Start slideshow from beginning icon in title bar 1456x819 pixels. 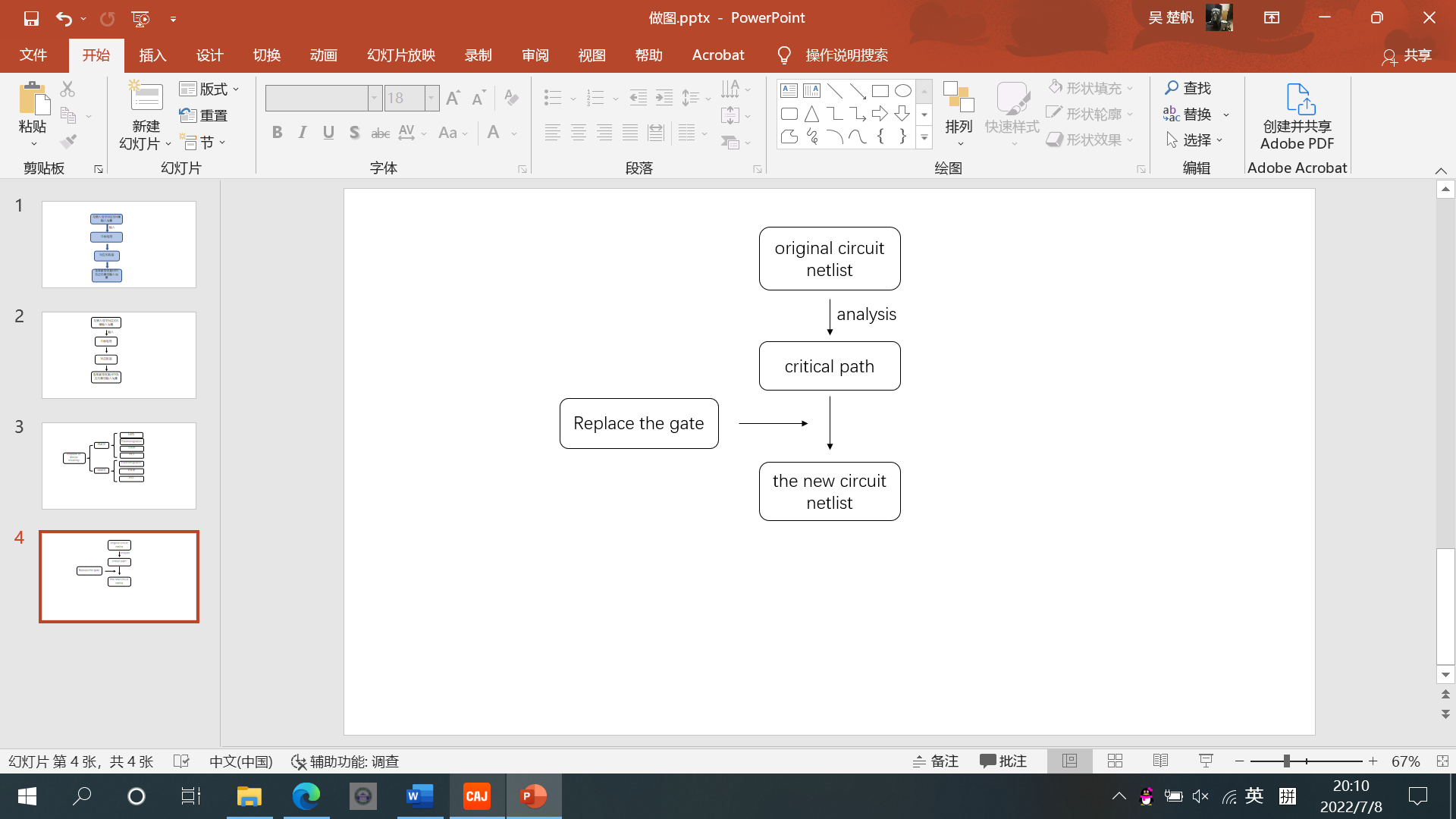coord(140,18)
